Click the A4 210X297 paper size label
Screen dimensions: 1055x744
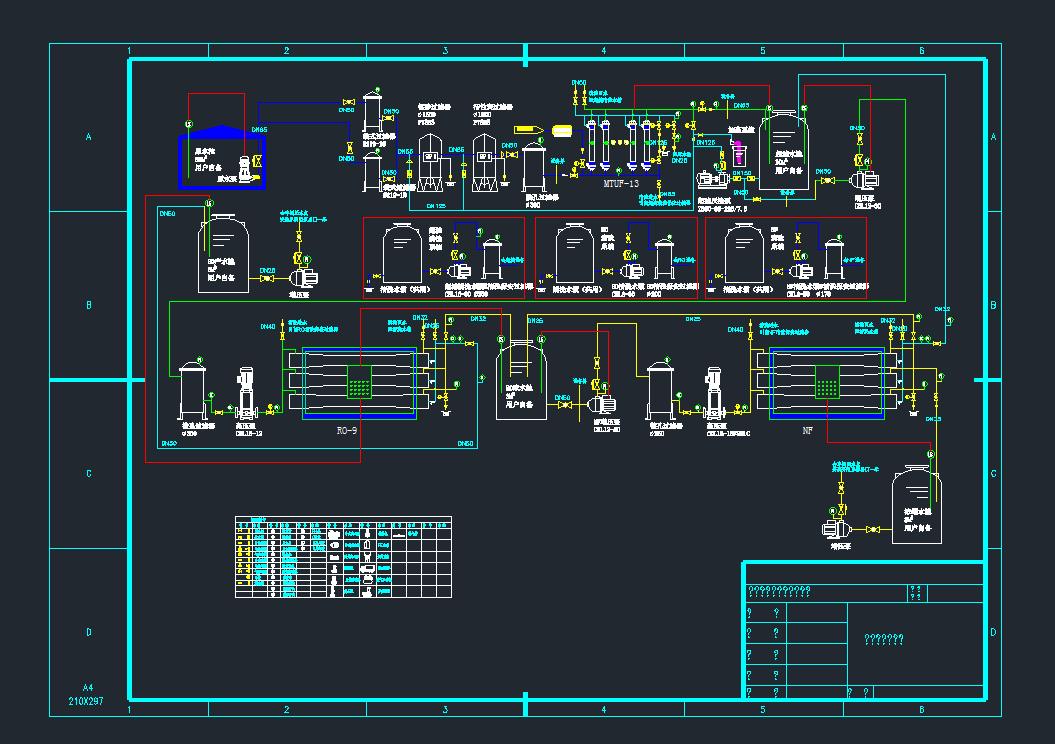pos(92,695)
